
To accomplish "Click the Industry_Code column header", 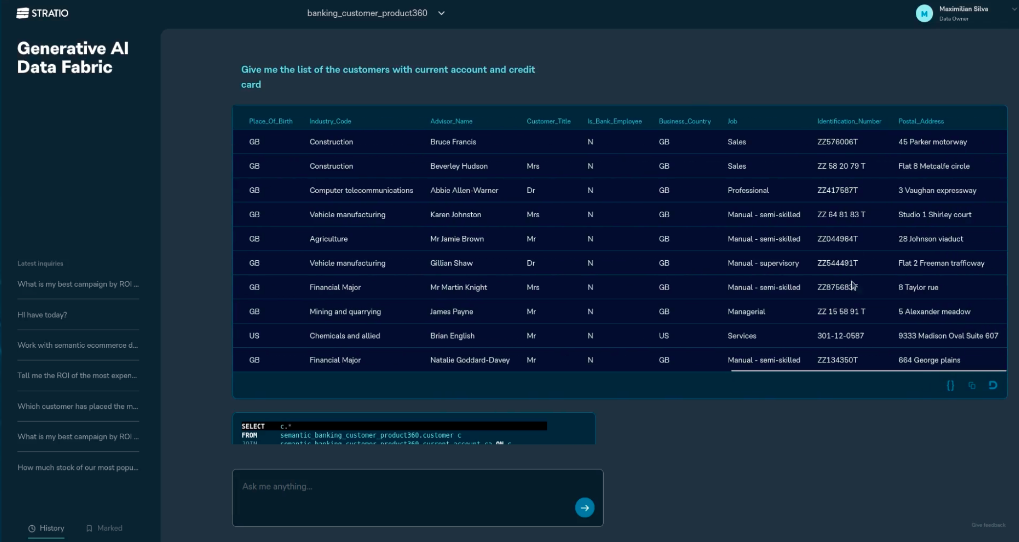I will pyautogui.click(x=330, y=121).
